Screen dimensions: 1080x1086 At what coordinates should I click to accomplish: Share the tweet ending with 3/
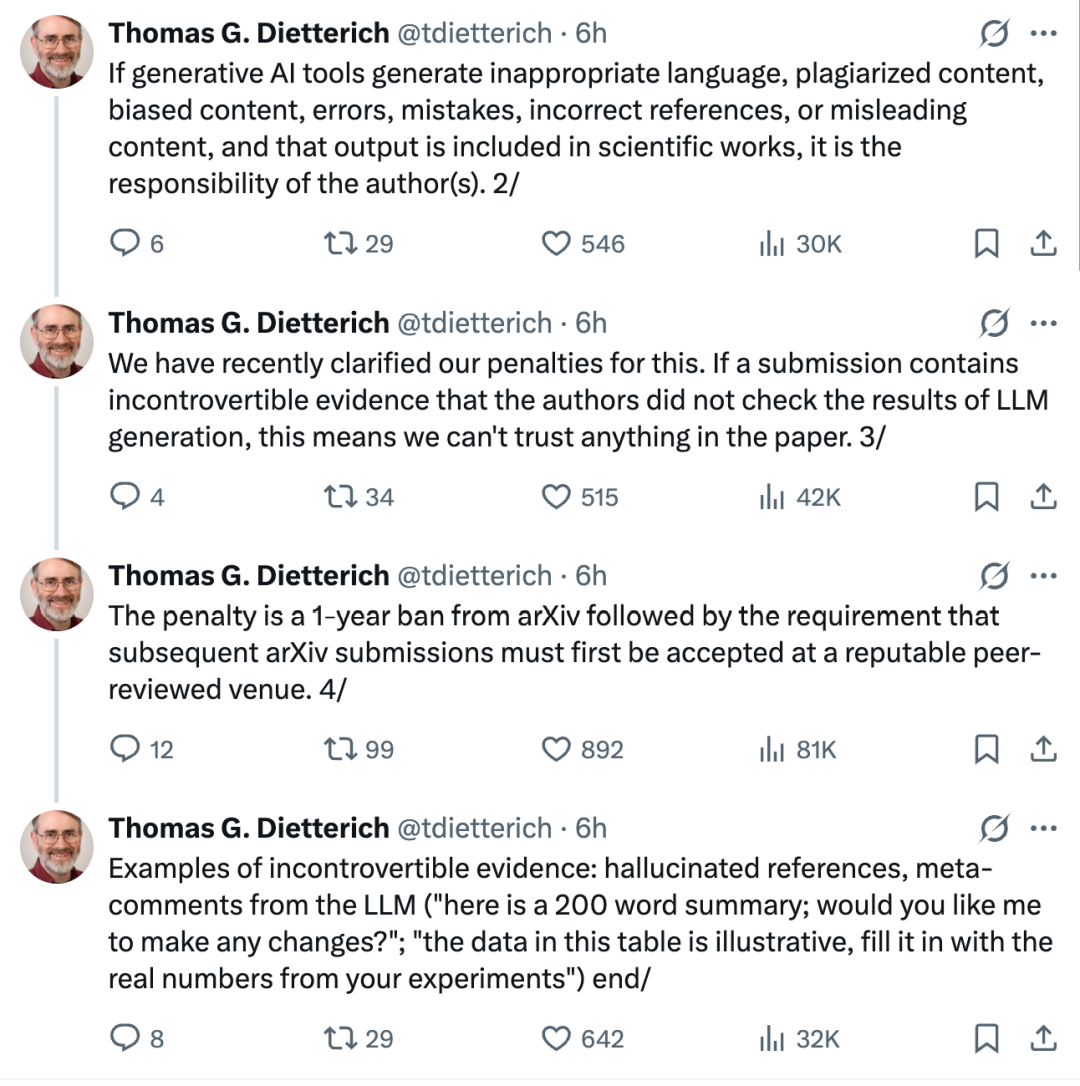[1043, 497]
